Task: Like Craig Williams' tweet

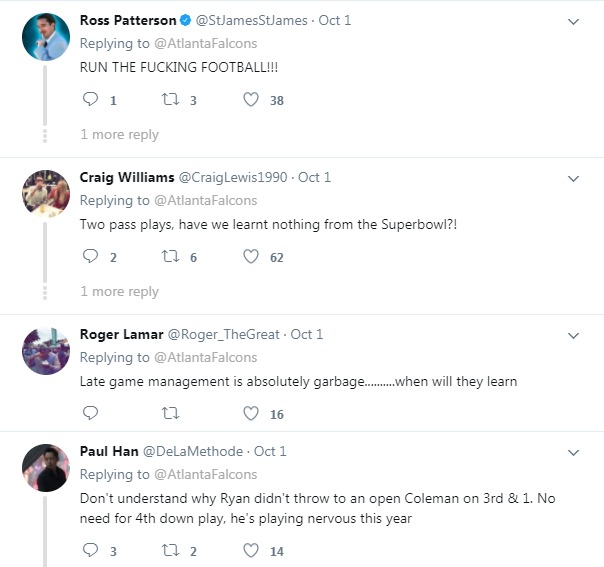Action: coord(252,257)
